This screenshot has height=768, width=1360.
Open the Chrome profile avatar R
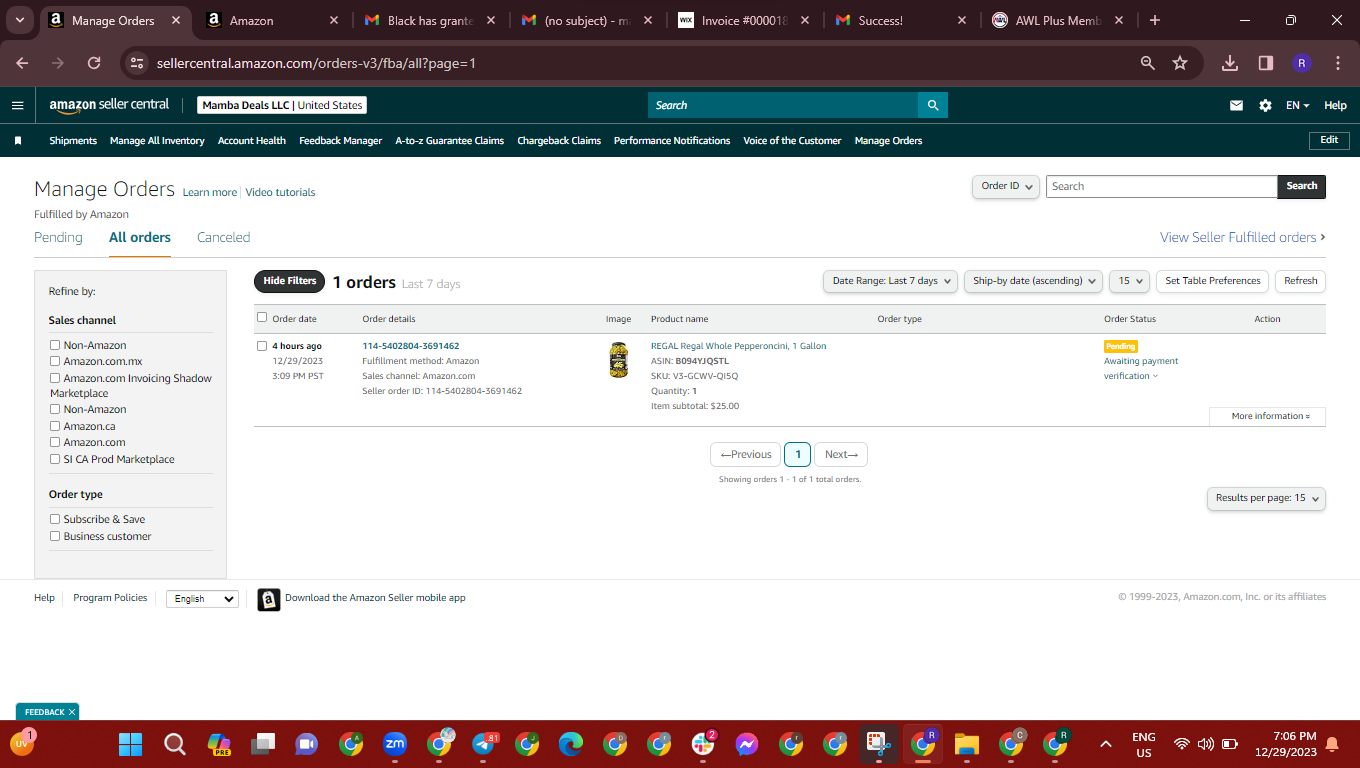(x=1301, y=63)
